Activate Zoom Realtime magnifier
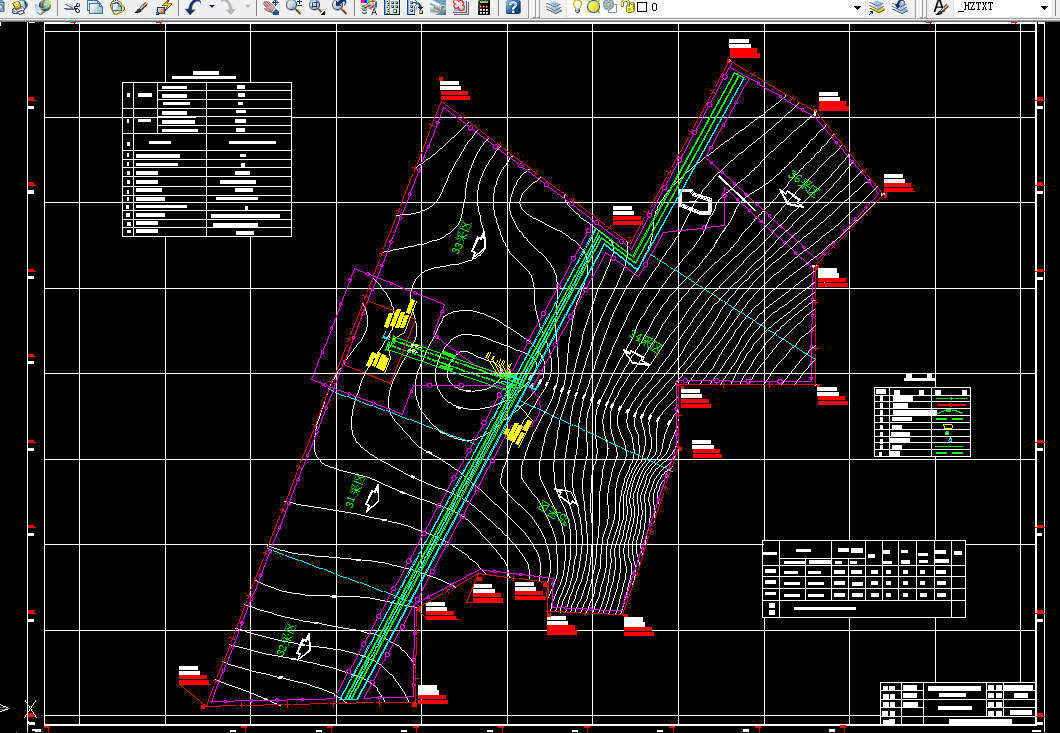This screenshot has height=733, width=1060. 293,7
